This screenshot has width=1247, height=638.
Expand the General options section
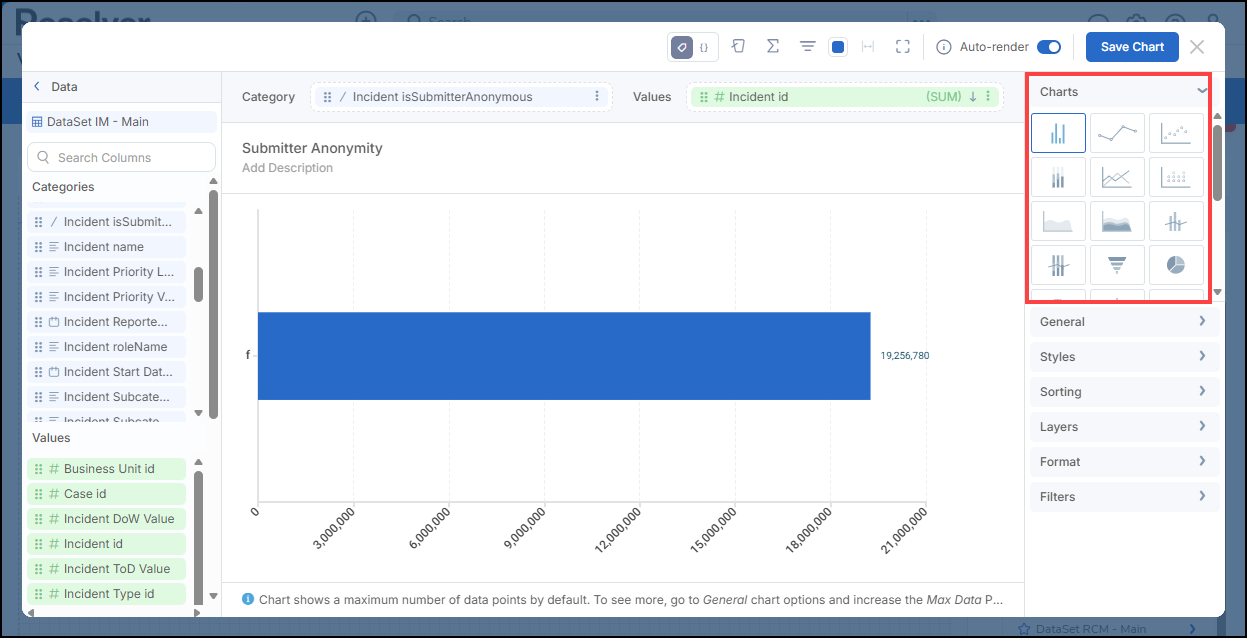tap(1123, 322)
